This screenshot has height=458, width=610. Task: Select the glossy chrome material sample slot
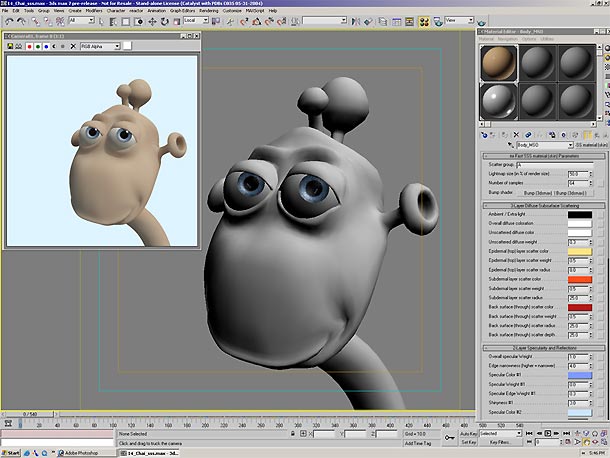pyautogui.click(x=499, y=101)
